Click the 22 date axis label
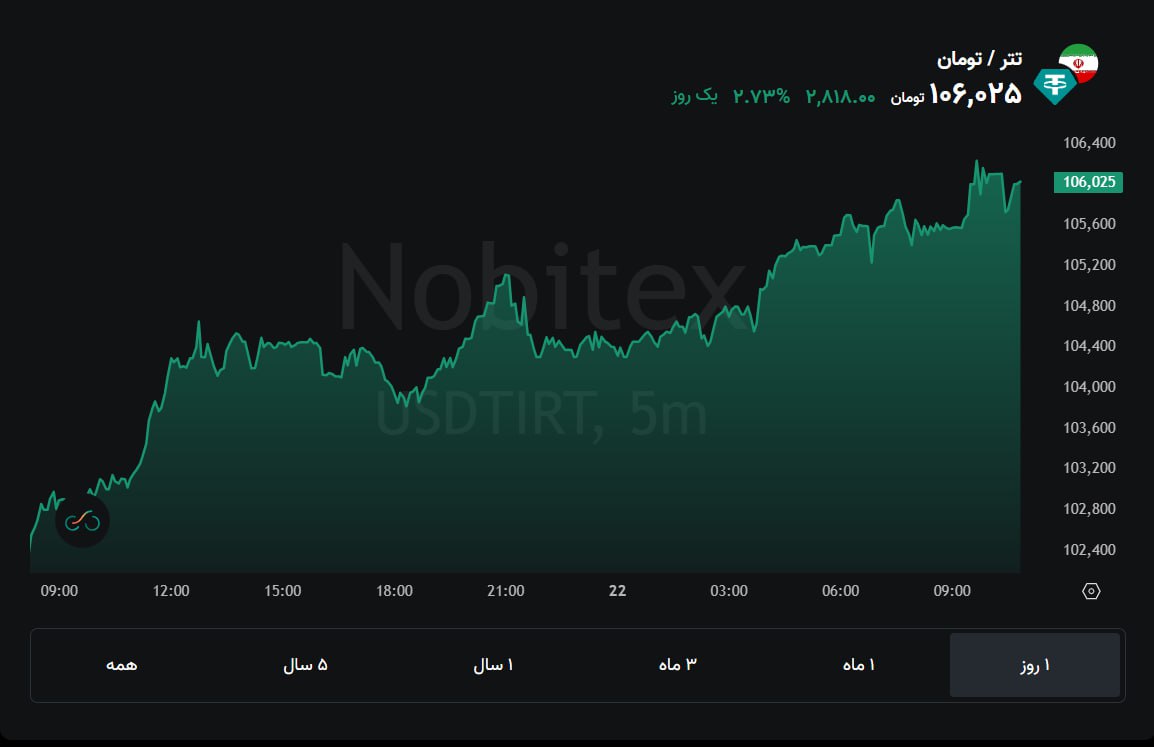1154x747 pixels. (x=617, y=591)
